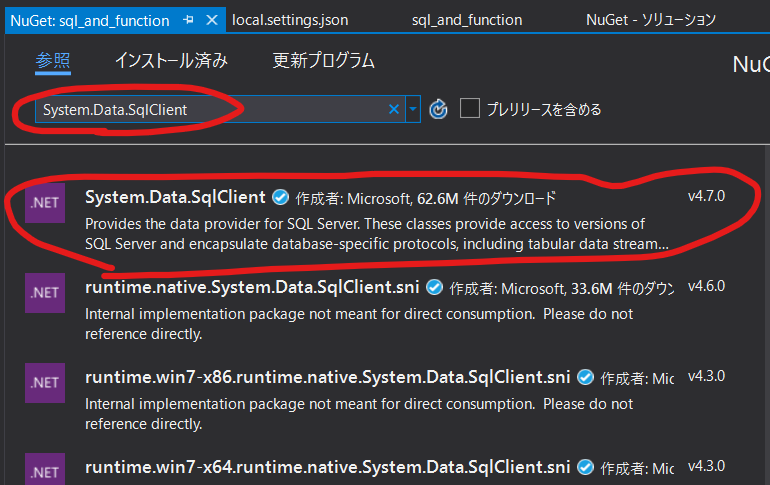Image resolution: width=770 pixels, height=485 pixels.
Task: Click the package list vertical scrollbar
Action: 766,314
